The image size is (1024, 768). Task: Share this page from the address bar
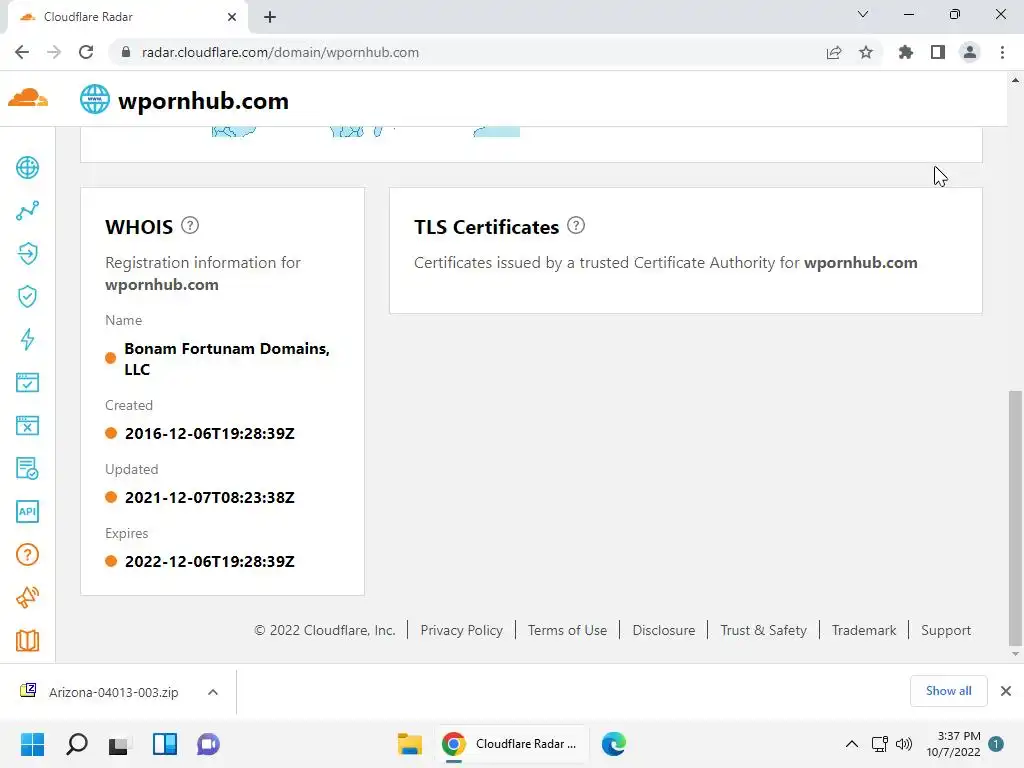(x=834, y=52)
